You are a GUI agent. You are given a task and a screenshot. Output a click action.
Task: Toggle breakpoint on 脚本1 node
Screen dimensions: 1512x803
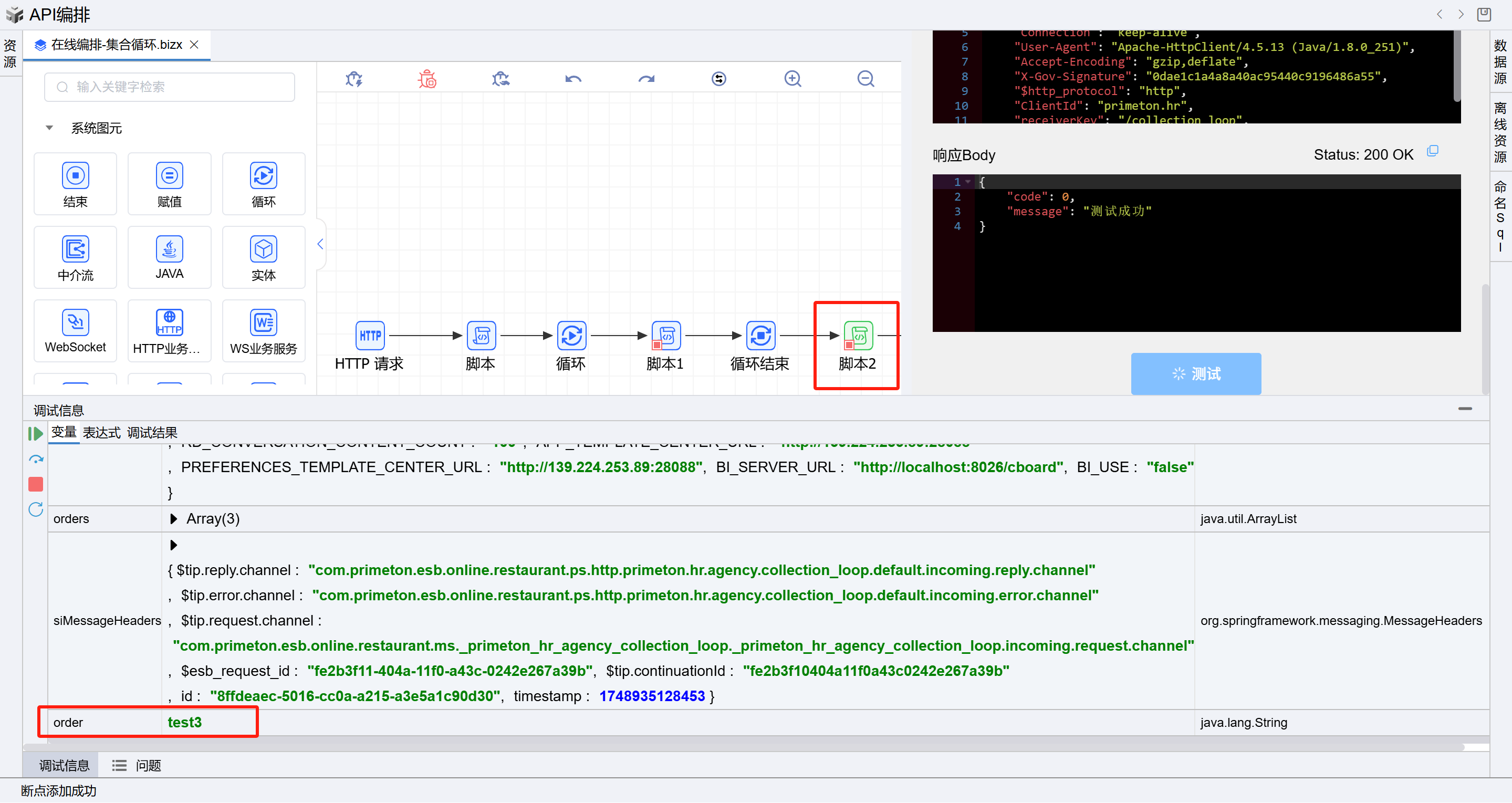(657, 345)
